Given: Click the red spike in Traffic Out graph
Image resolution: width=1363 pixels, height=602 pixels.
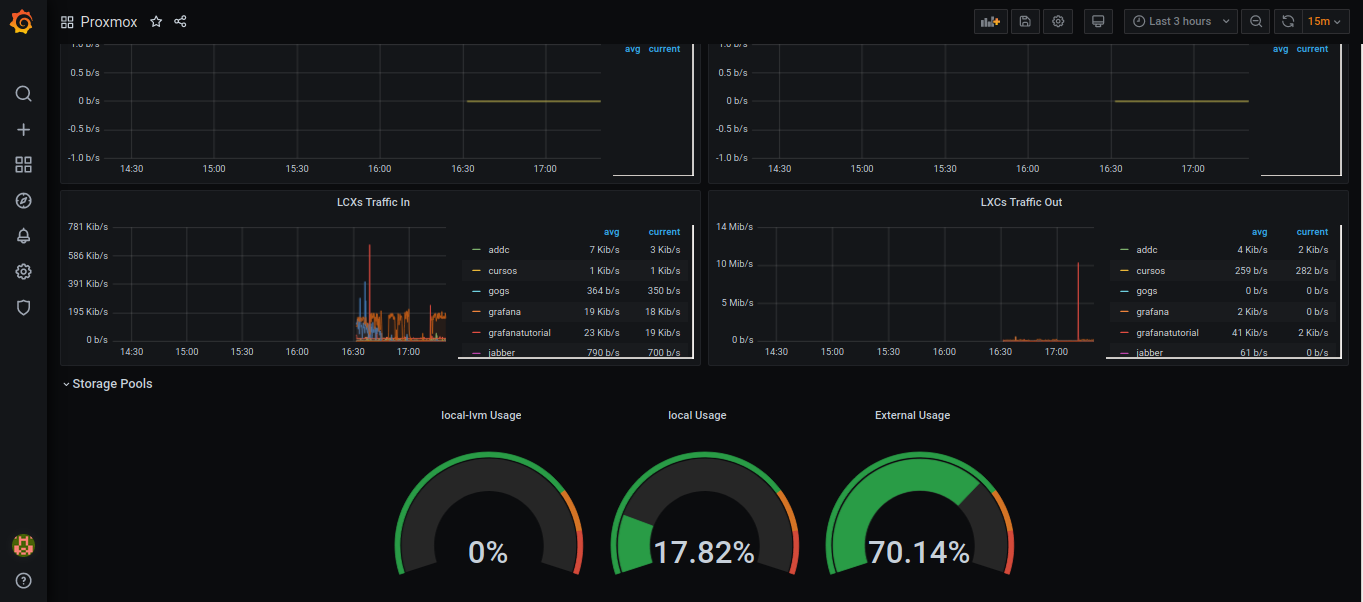Looking at the screenshot, I should 1078,300.
